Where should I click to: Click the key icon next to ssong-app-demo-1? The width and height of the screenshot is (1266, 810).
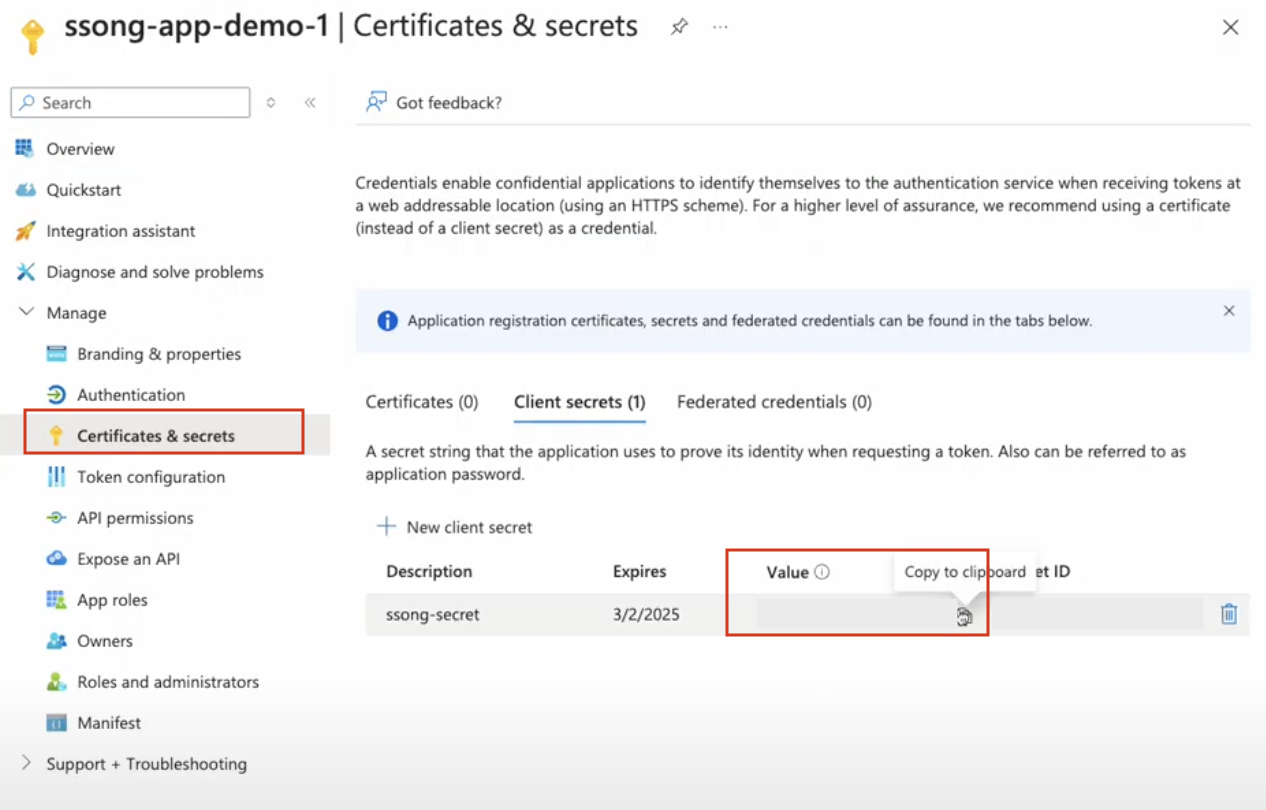[x=31, y=28]
